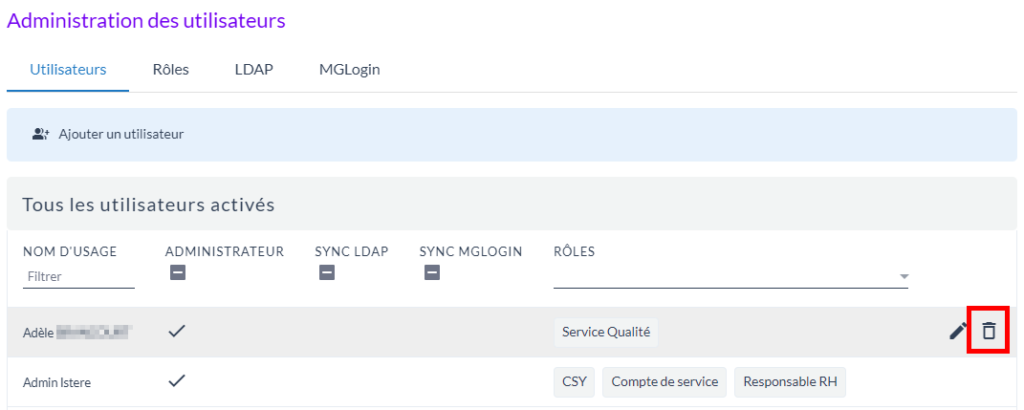Click the Service Qualité role chip
1024x410 pixels.
point(606,331)
